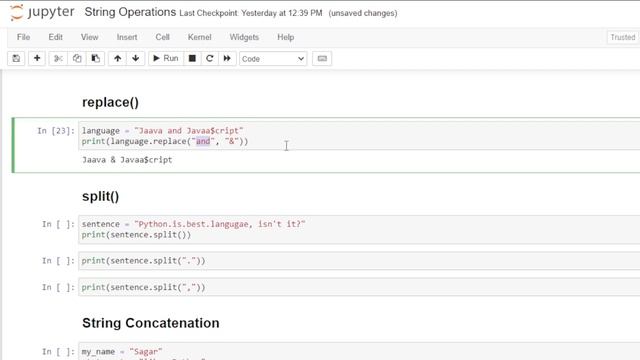Image resolution: width=640 pixels, height=360 pixels.
Task: Open the File menu
Action: click(x=23, y=37)
